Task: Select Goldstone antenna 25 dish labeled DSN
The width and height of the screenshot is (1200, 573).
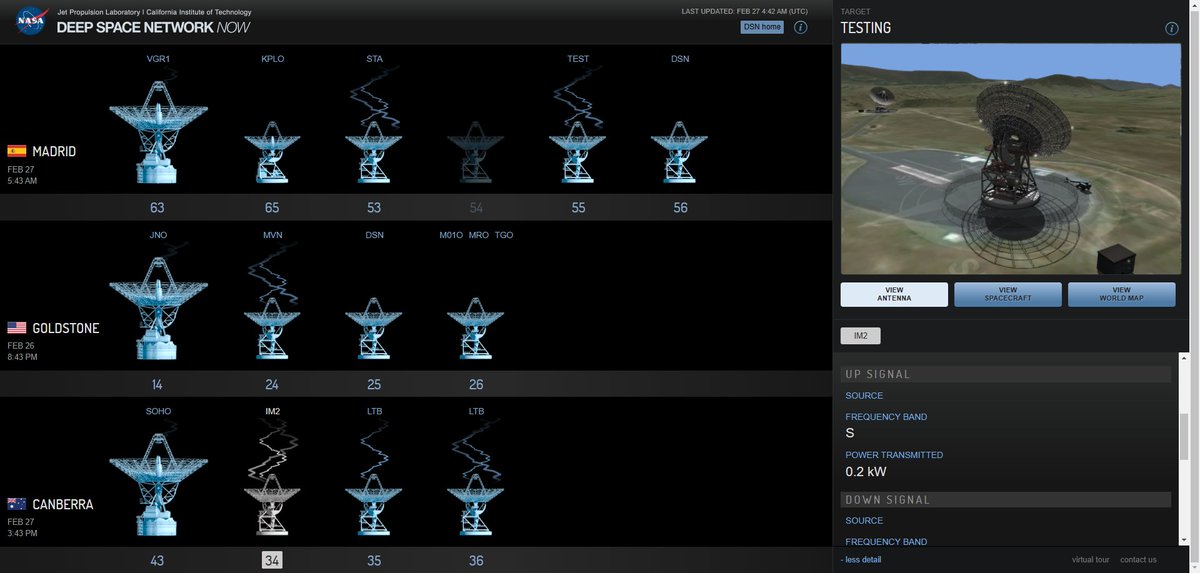Action: tap(374, 328)
